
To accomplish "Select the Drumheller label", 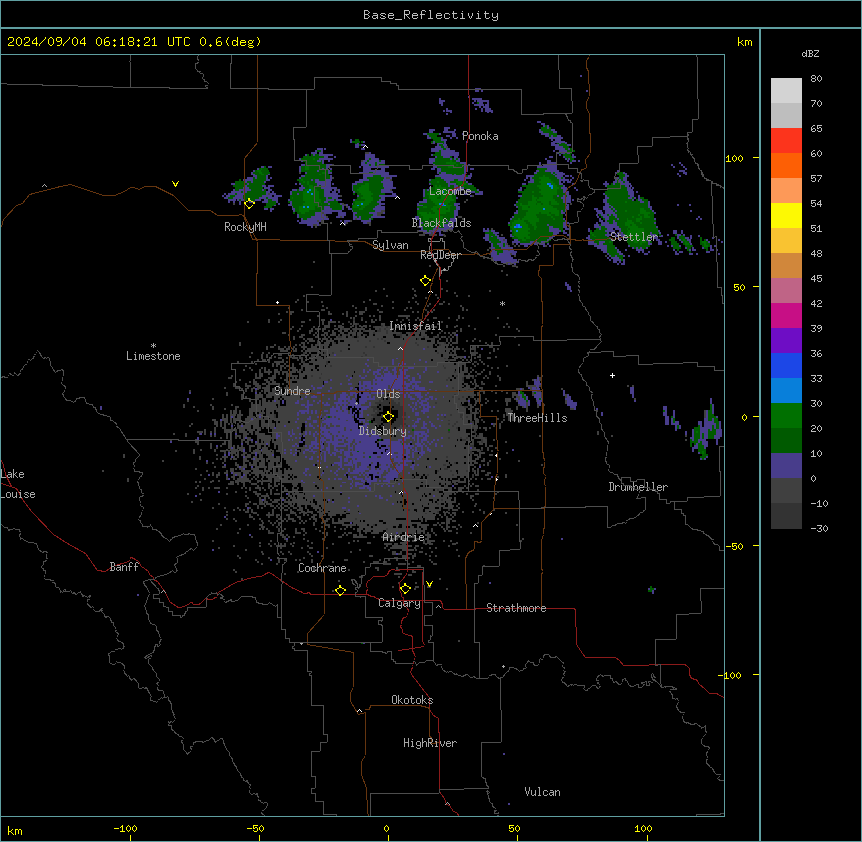I will [x=638, y=487].
